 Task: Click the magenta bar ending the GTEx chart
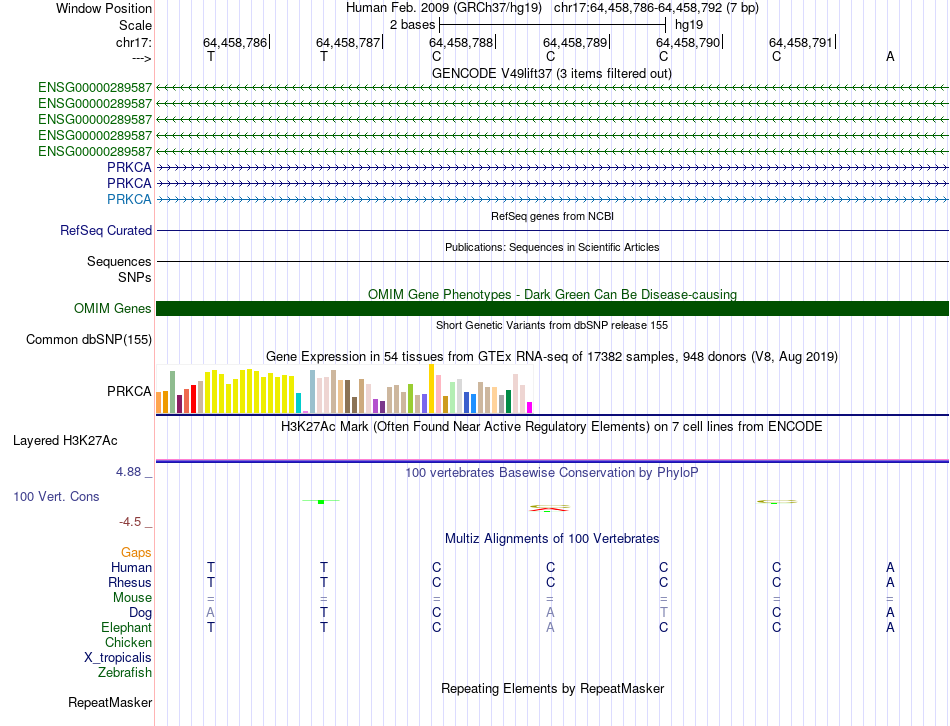click(x=530, y=407)
